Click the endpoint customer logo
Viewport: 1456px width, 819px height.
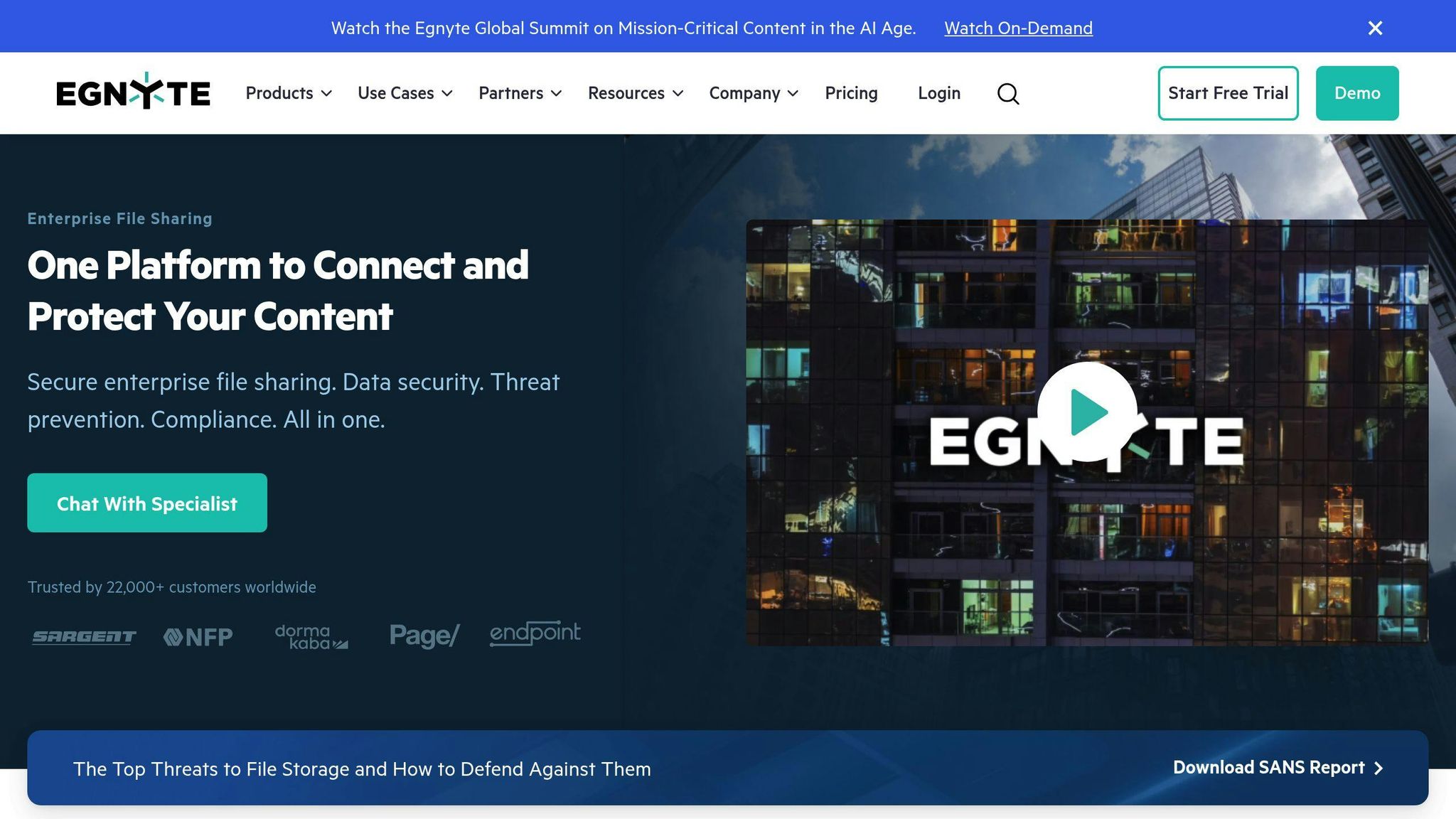pos(535,633)
